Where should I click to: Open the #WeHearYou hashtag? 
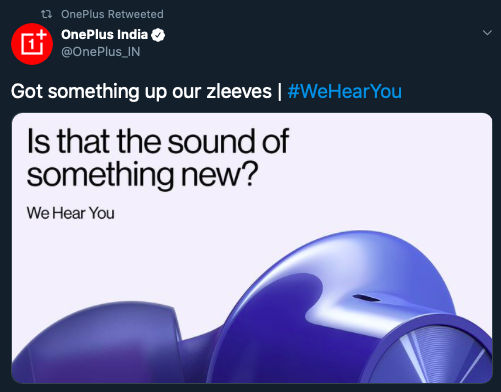[345, 91]
